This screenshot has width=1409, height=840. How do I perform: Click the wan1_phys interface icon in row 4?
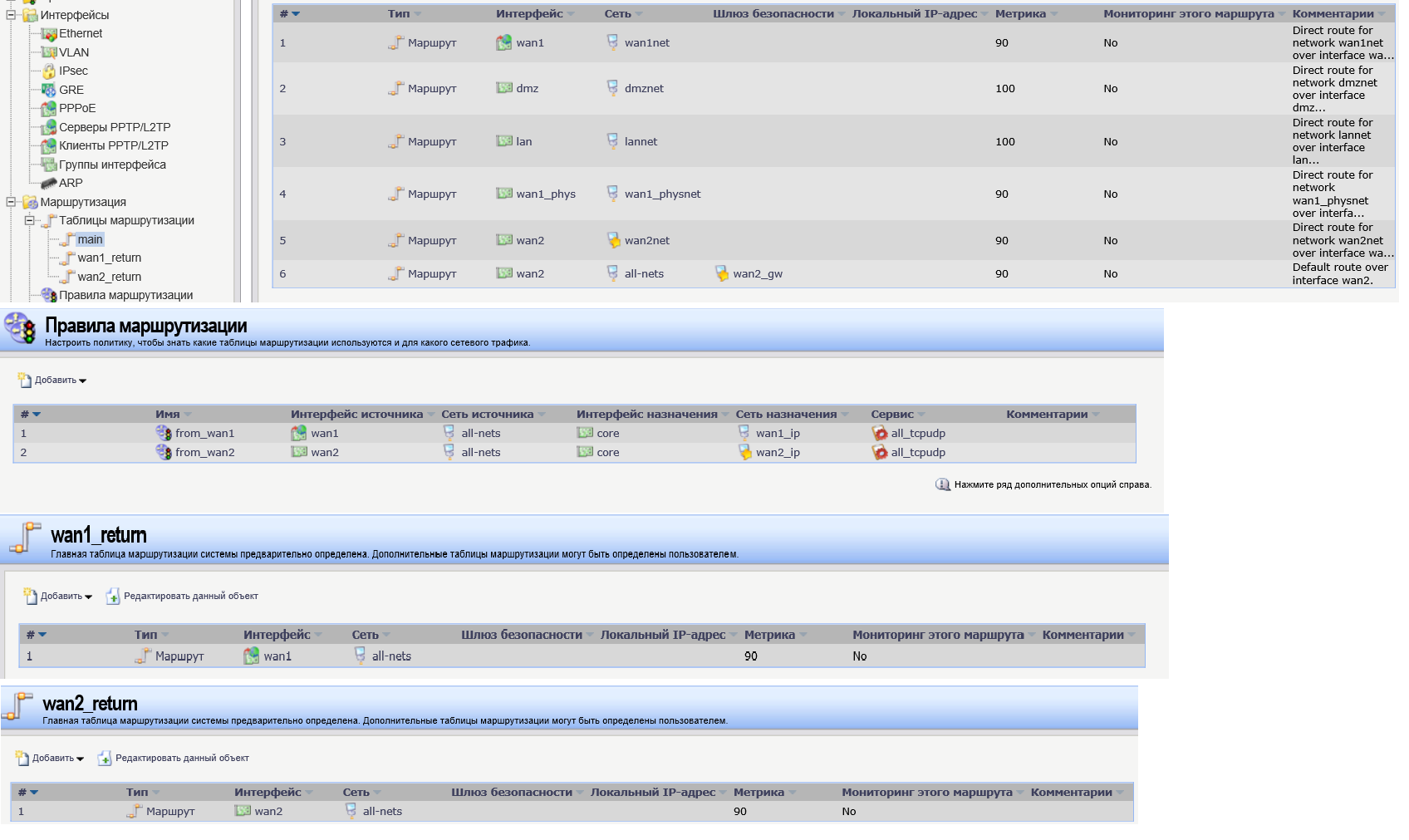pyautogui.click(x=504, y=194)
